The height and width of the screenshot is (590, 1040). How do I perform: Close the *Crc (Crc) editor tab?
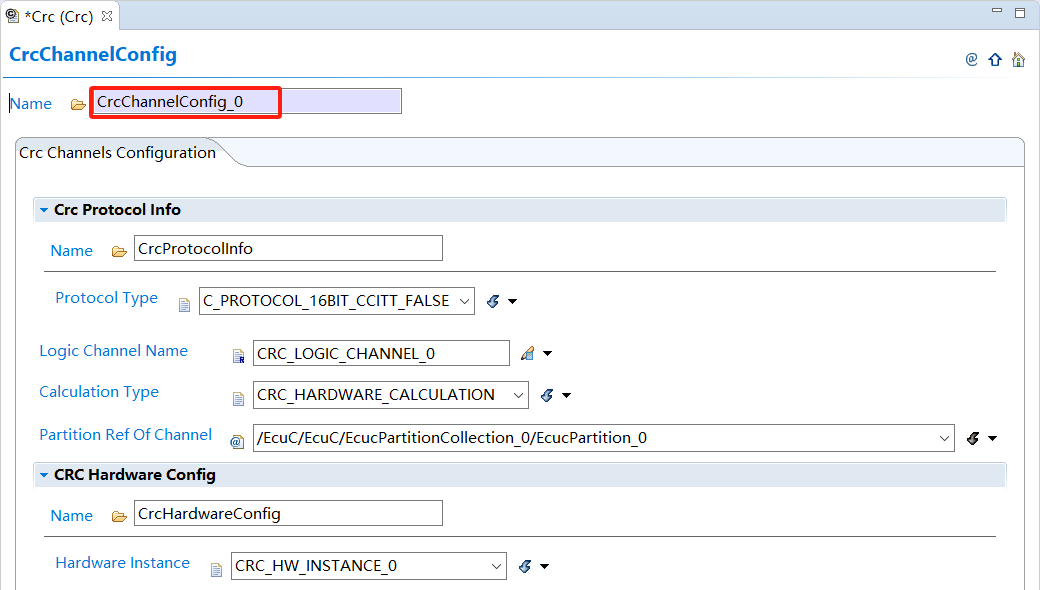[x=107, y=17]
